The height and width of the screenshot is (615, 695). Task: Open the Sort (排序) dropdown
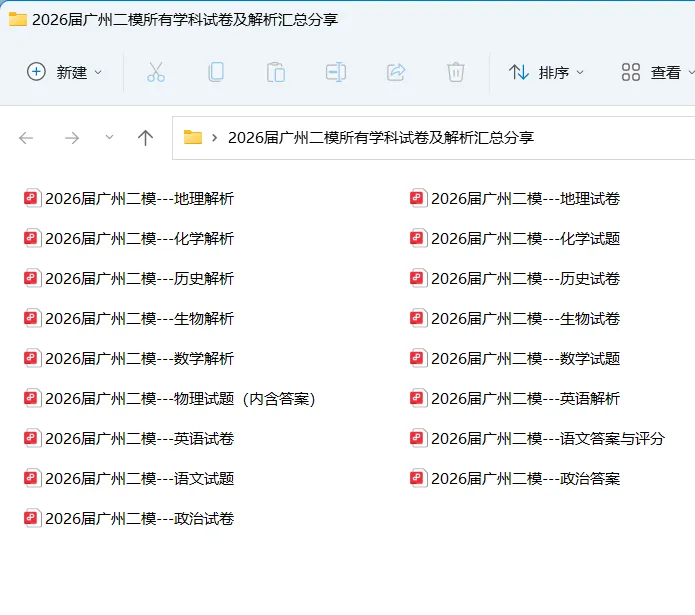tap(547, 72)
